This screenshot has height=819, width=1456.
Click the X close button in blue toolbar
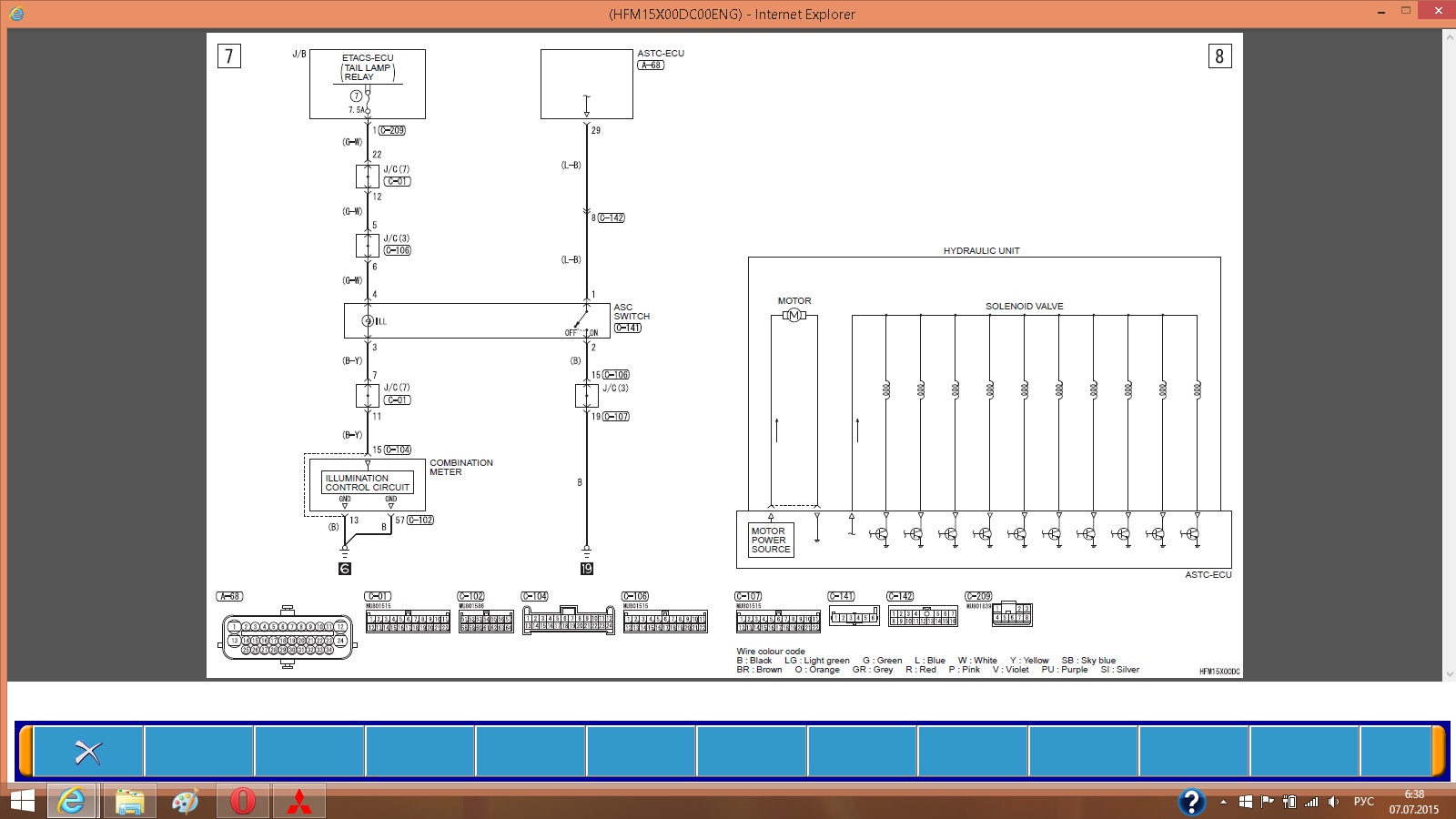pyautogui.click(x=88, y=752)
